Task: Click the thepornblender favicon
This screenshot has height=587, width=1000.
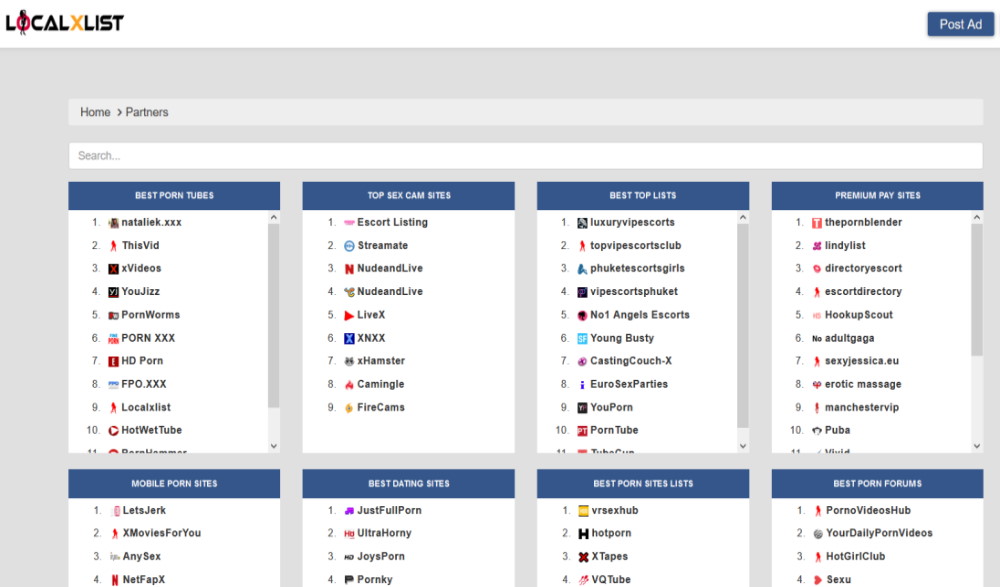Action: coord(816,223)
